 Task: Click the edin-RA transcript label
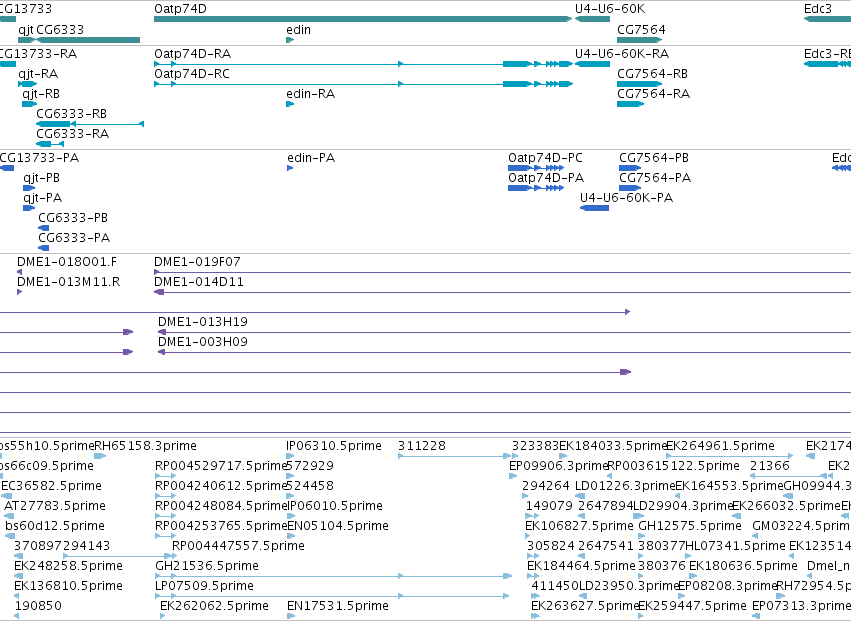310,94
